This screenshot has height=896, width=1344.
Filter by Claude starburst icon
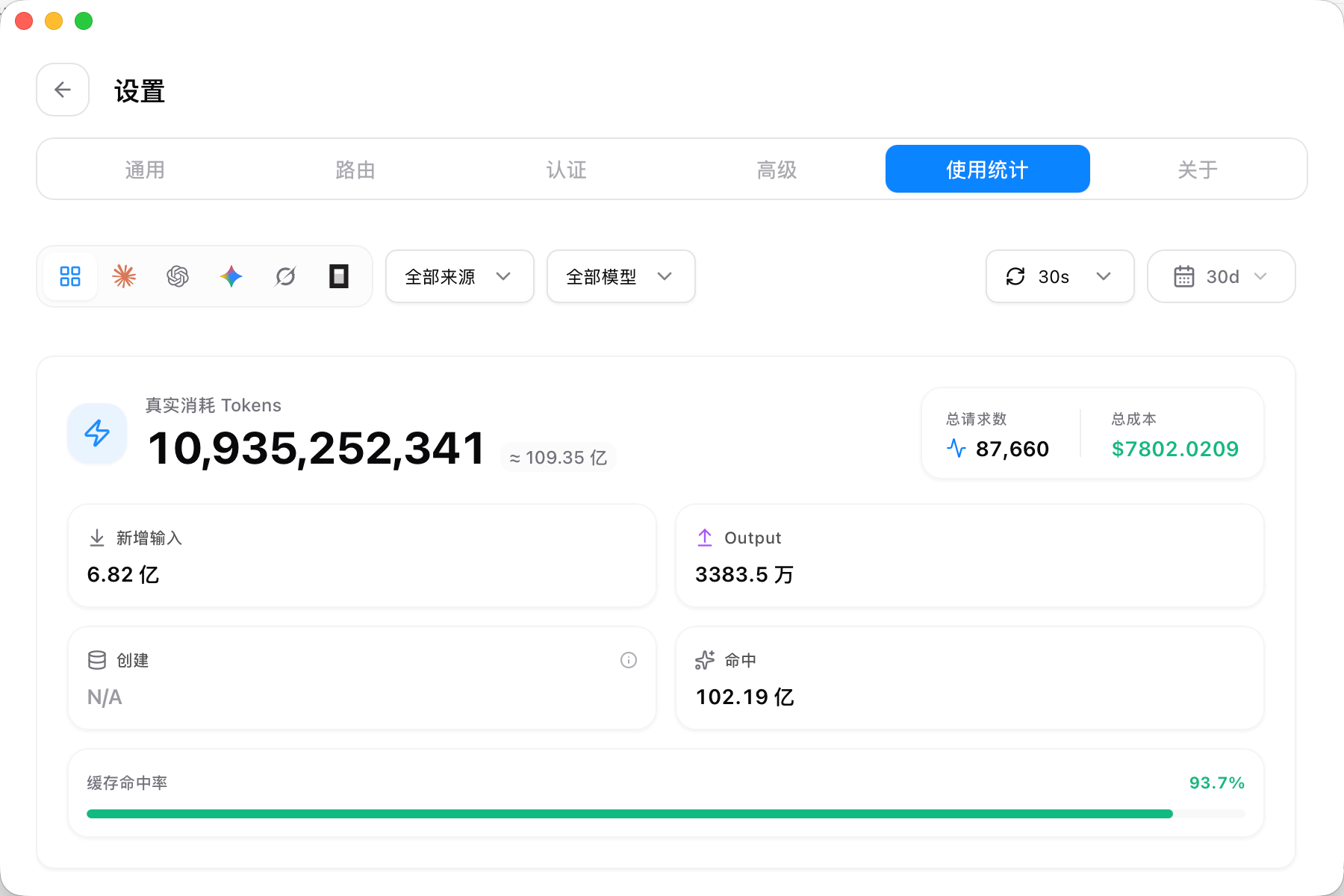click(124, 276)
